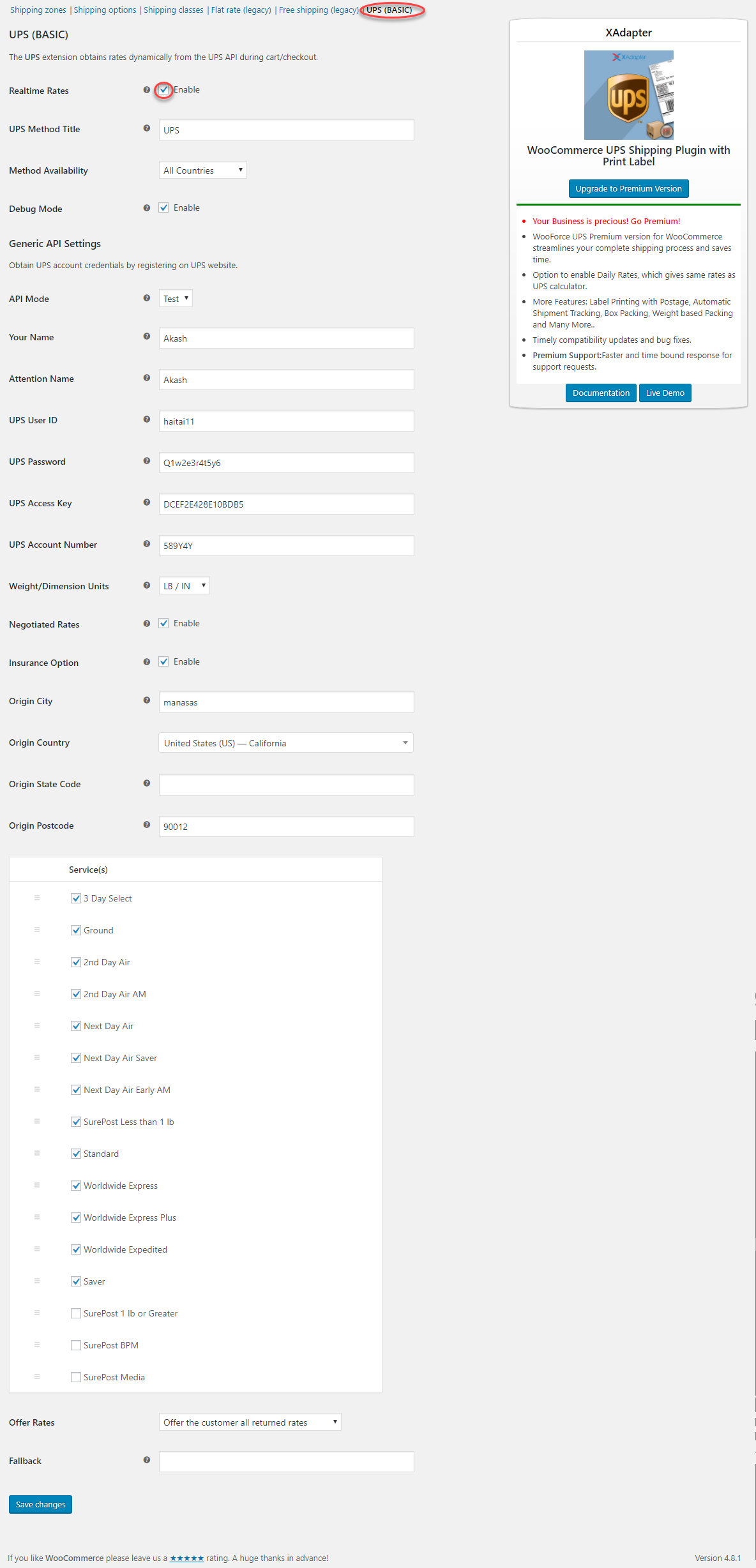Image resolution: width=756 pixels, height=1568 pixels.
Task: Open Method Availability dropdown
Action: point(203,170)
